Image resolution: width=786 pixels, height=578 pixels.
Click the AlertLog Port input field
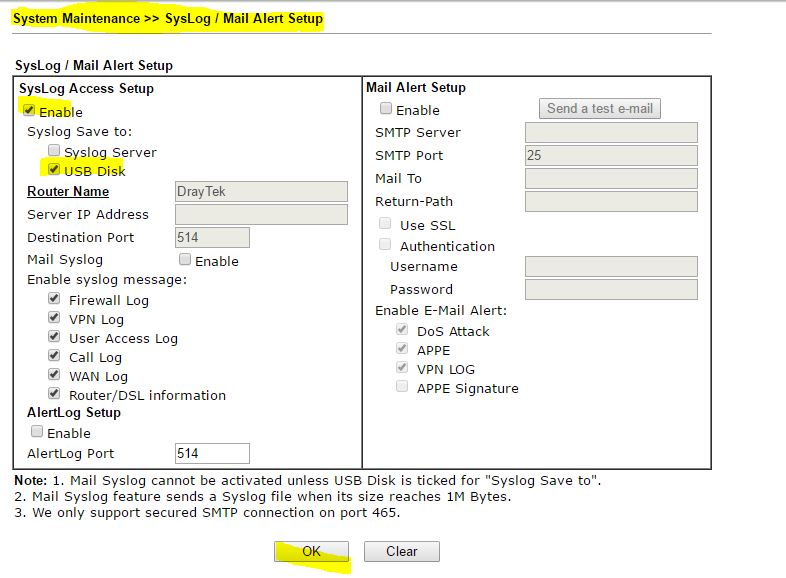(211, 453)
